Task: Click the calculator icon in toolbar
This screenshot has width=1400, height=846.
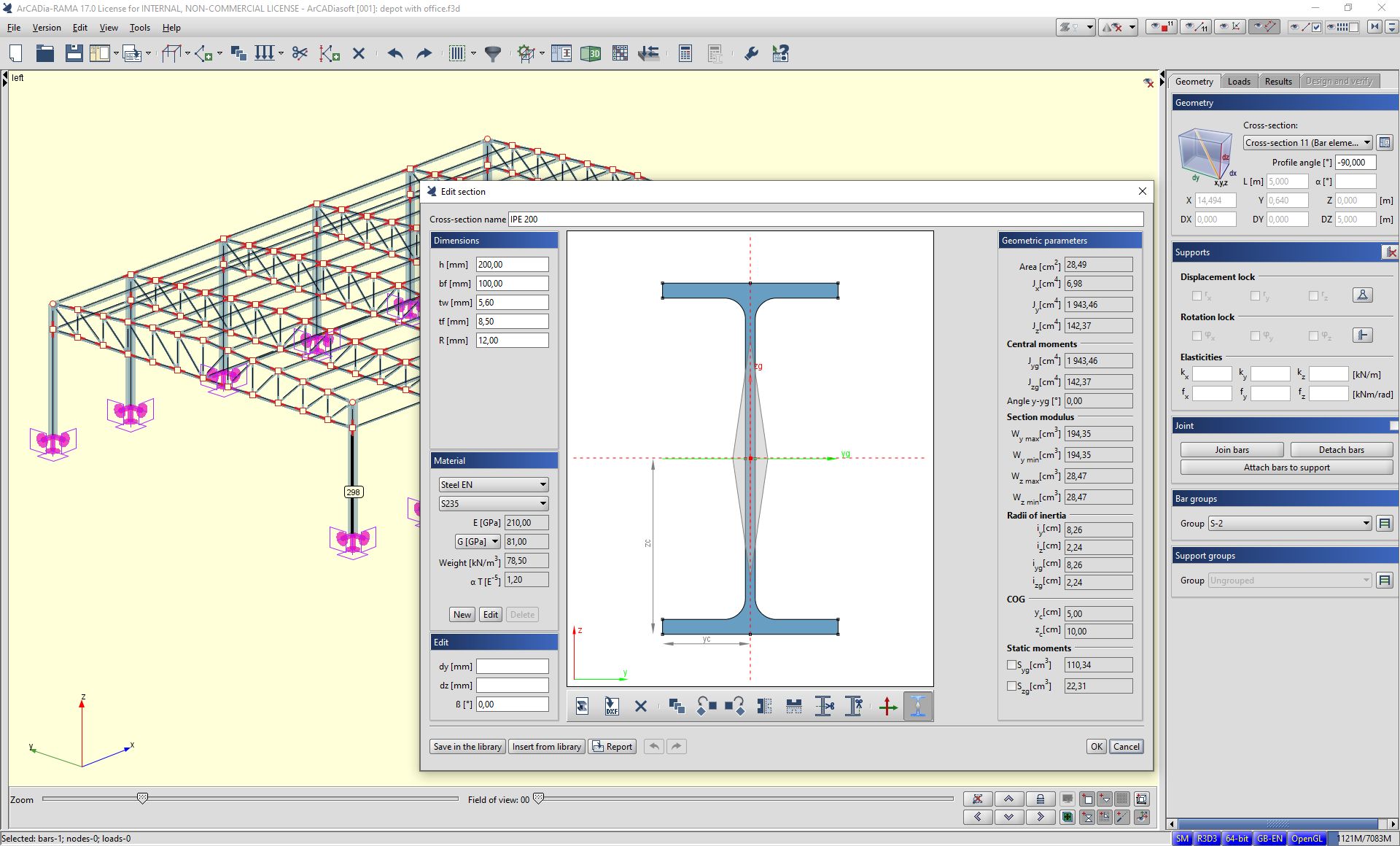Action: [685, 53]
